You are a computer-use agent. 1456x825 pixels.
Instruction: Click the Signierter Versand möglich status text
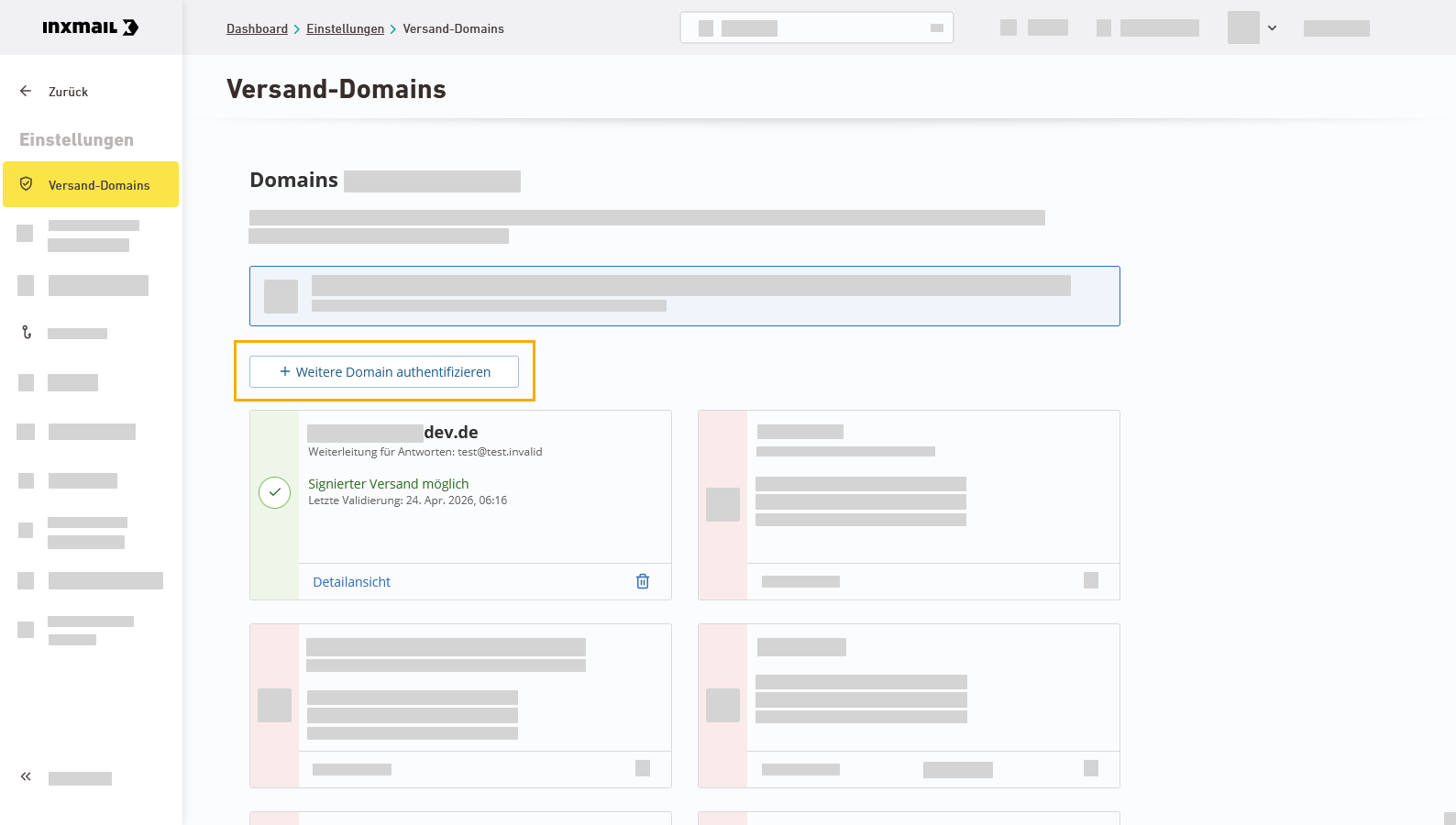[389, 484]
